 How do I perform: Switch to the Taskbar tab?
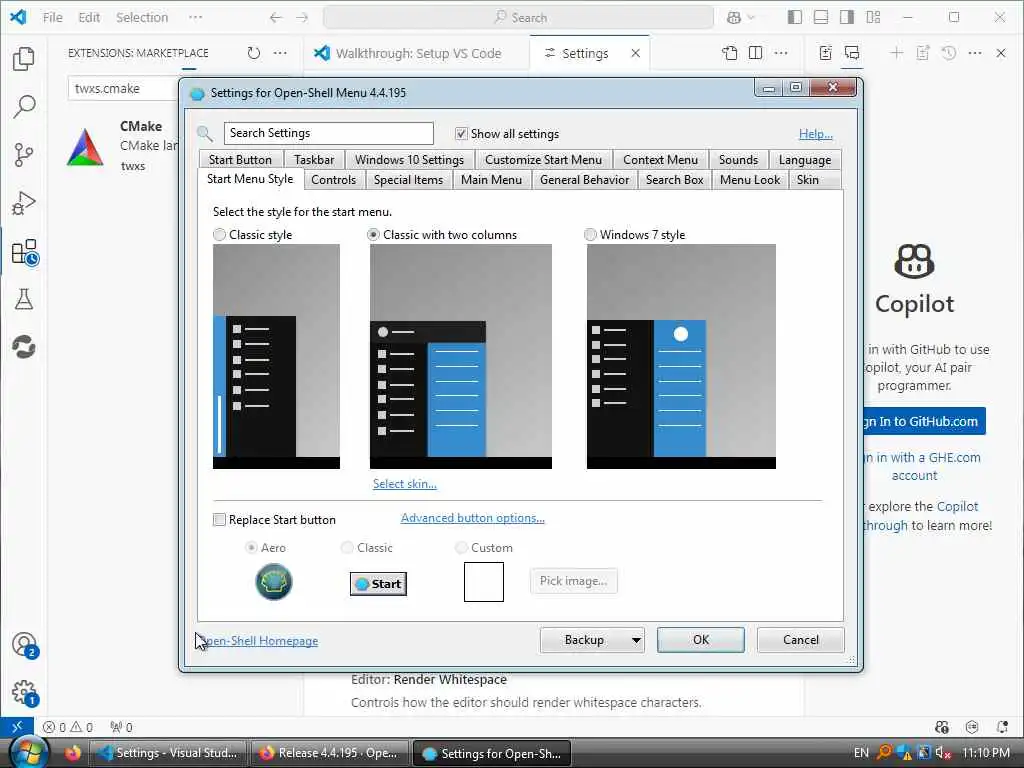click(x=314, y=160)
